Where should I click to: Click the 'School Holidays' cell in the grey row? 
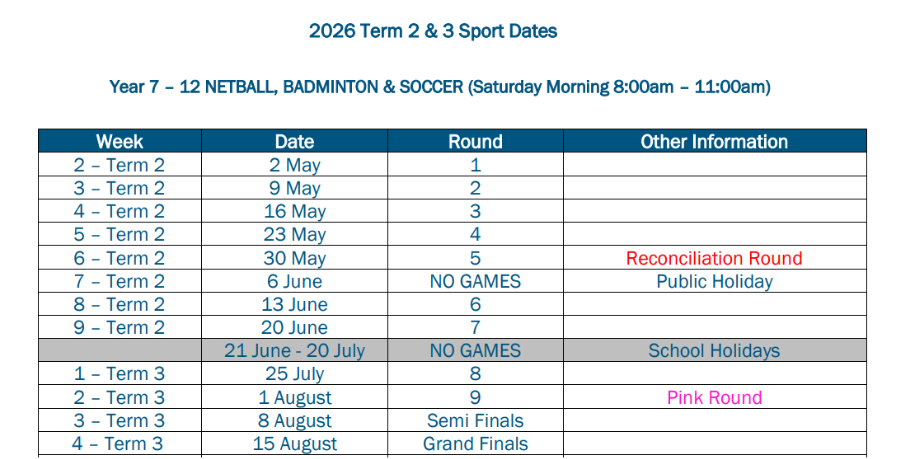[714, 350]
